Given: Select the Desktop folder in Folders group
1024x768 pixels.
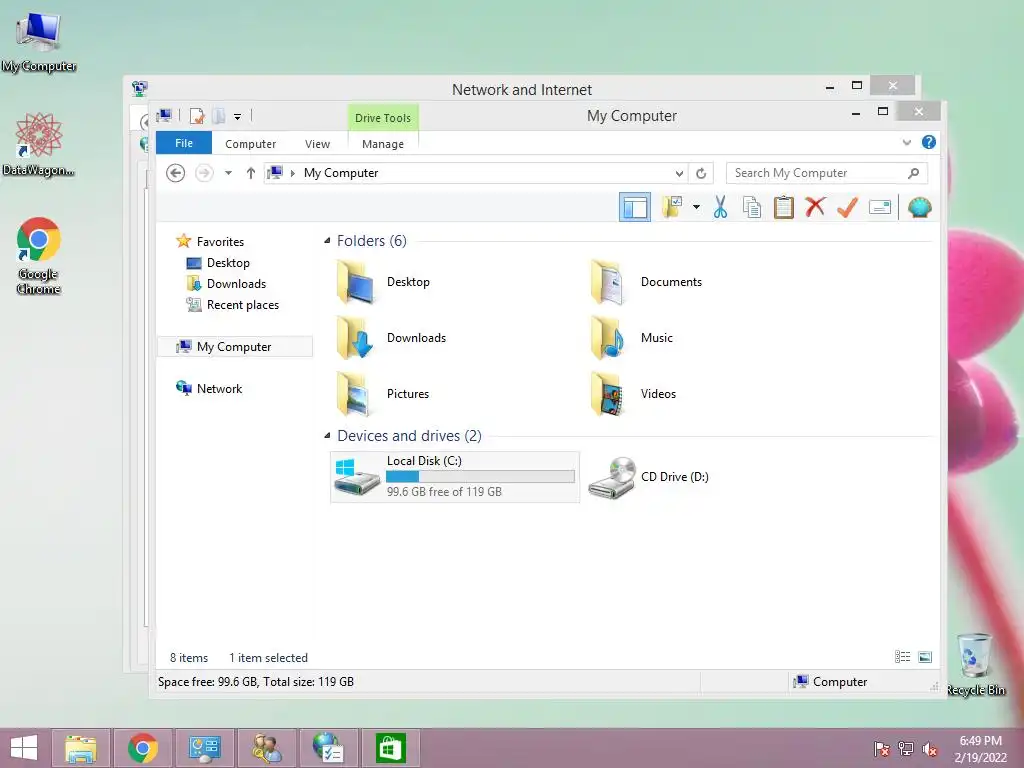Looking at the screenshot, I should pyautogui.click(x=384, y=282).
